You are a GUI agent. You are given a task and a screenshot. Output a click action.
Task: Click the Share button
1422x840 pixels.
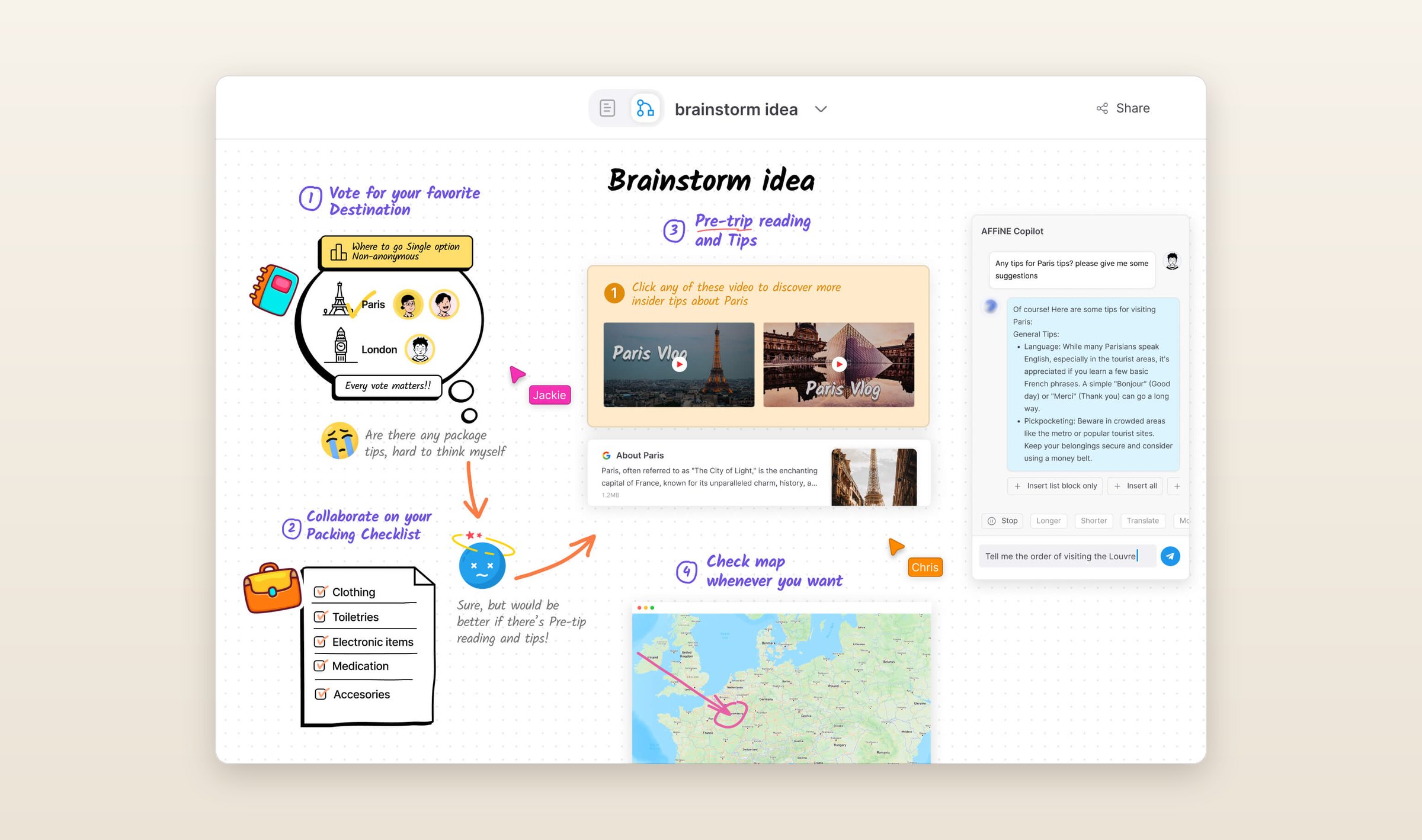[1122, 108]
